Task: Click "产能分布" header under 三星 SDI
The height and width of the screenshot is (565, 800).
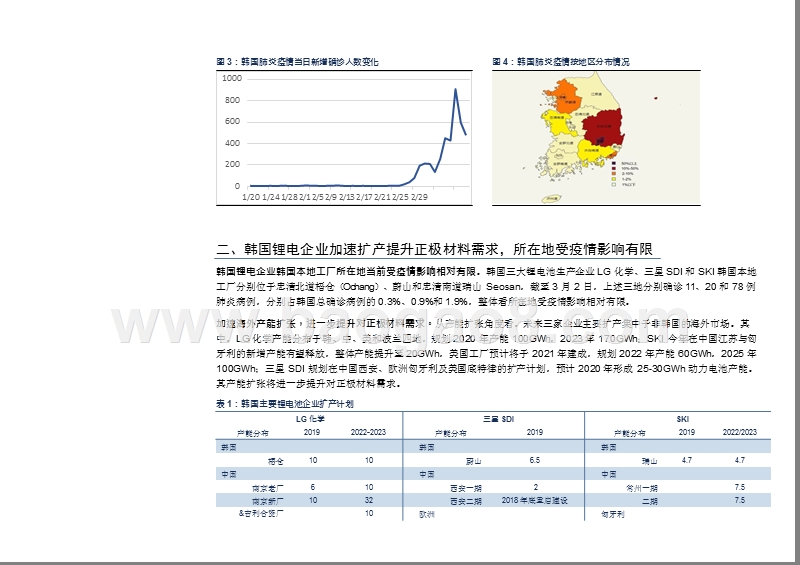Action: tap(451, 433)
